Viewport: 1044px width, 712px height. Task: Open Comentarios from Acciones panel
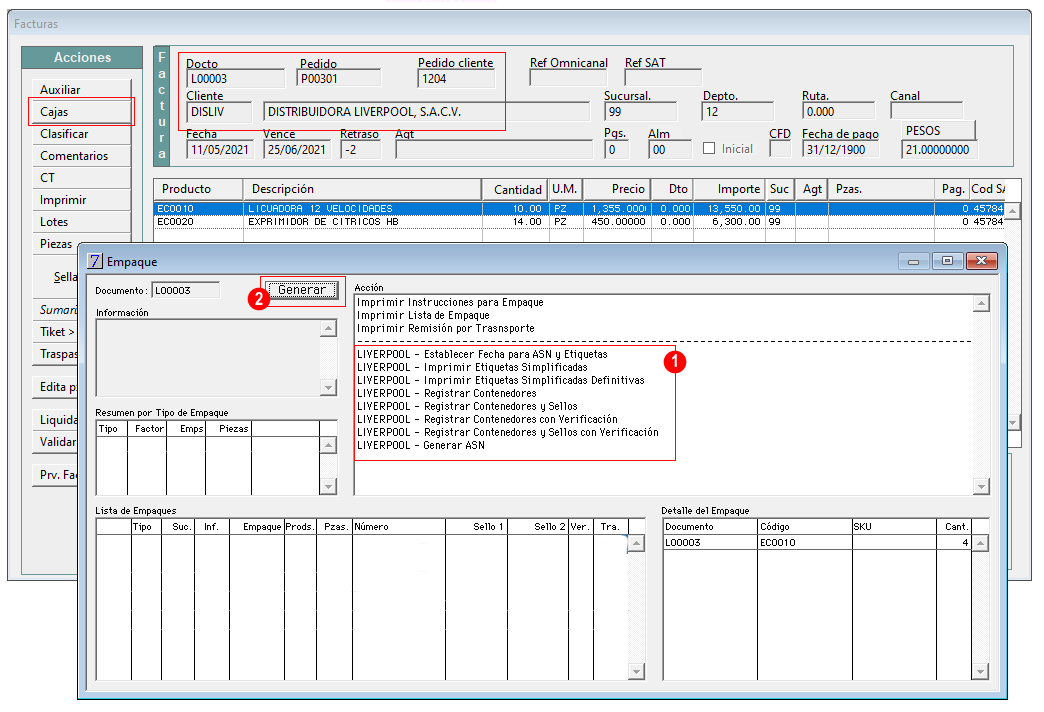pyautogui.click(x=81, y=155)
